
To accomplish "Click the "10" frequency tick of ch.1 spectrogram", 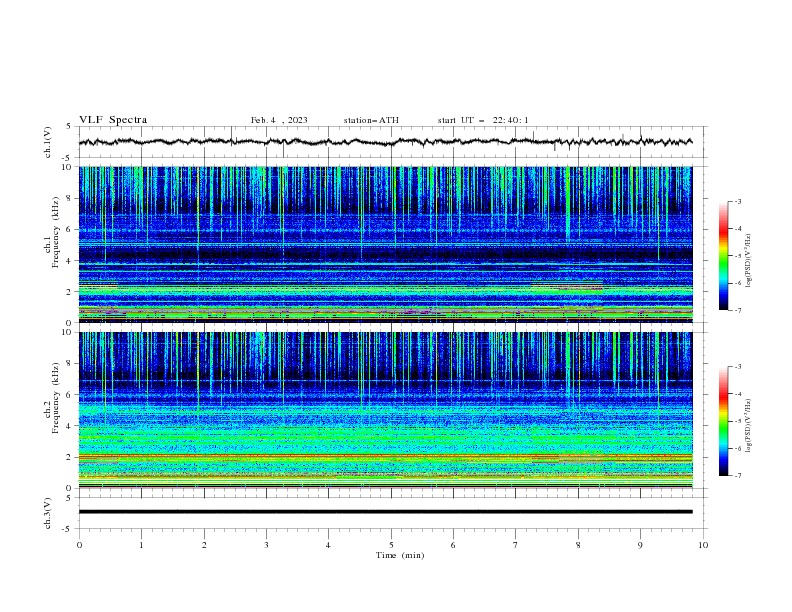I will pos(67,167).
